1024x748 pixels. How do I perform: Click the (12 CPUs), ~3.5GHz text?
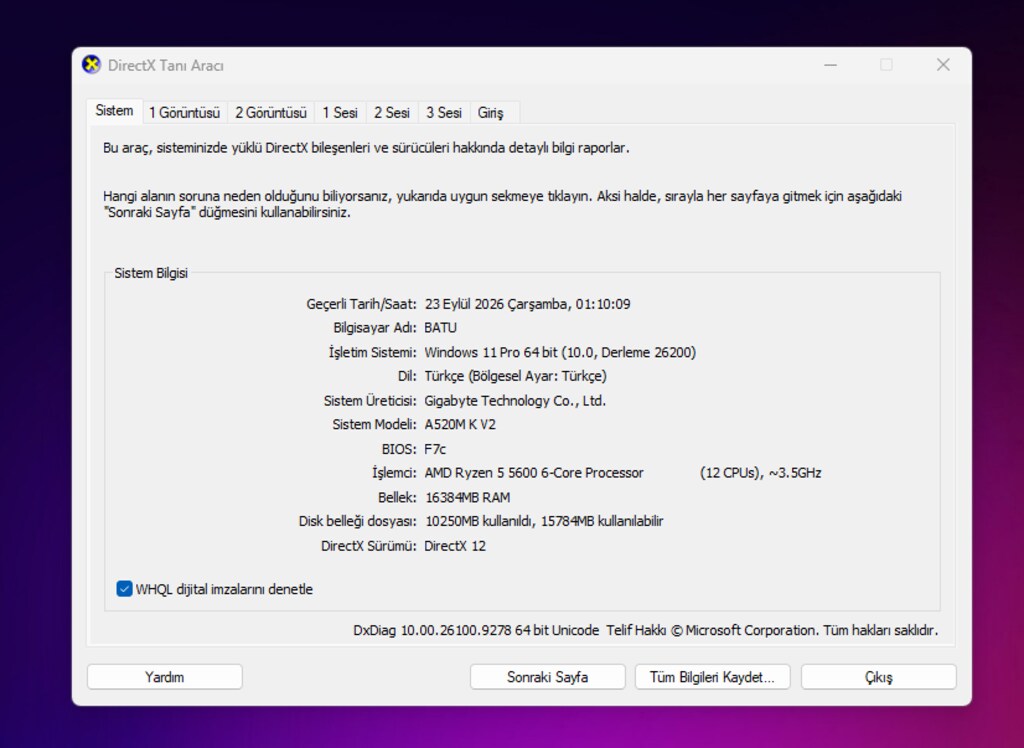tap(761, 473)
